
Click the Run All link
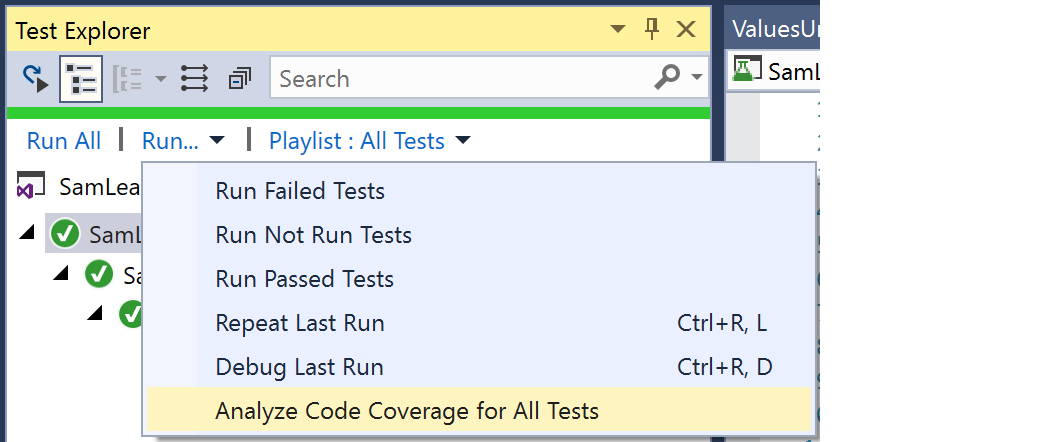(x=64, y=141)
